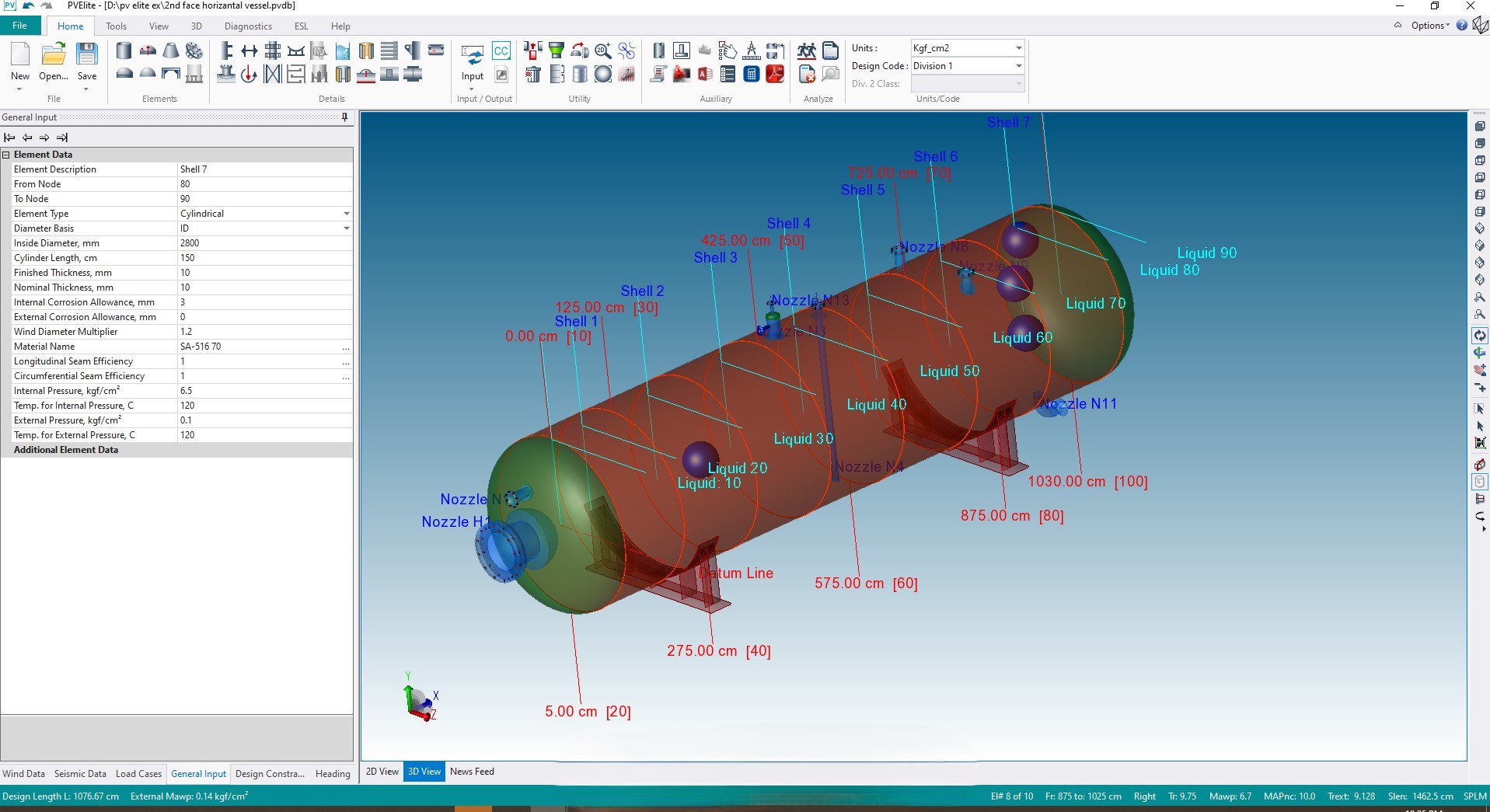Click the delete element trash icon

point(533,75)
